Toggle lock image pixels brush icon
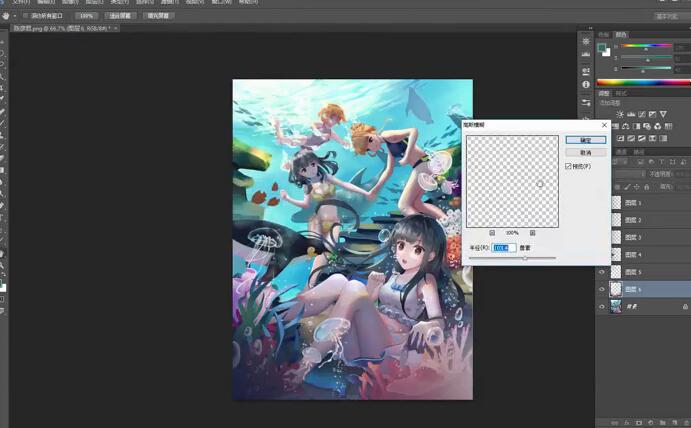691x428 pixels. coord(627,187)
